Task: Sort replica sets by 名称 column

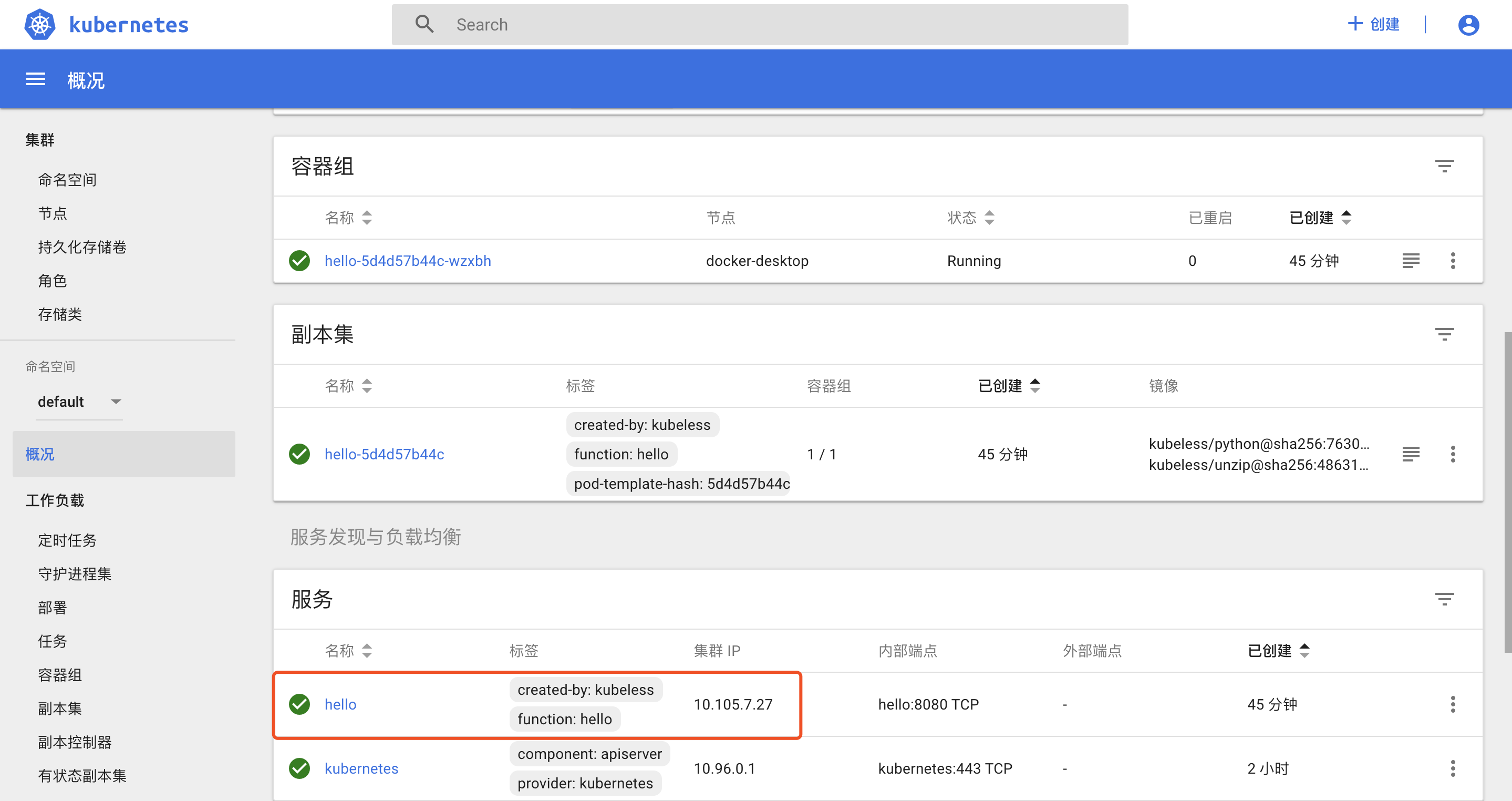Action: (348, 386)
